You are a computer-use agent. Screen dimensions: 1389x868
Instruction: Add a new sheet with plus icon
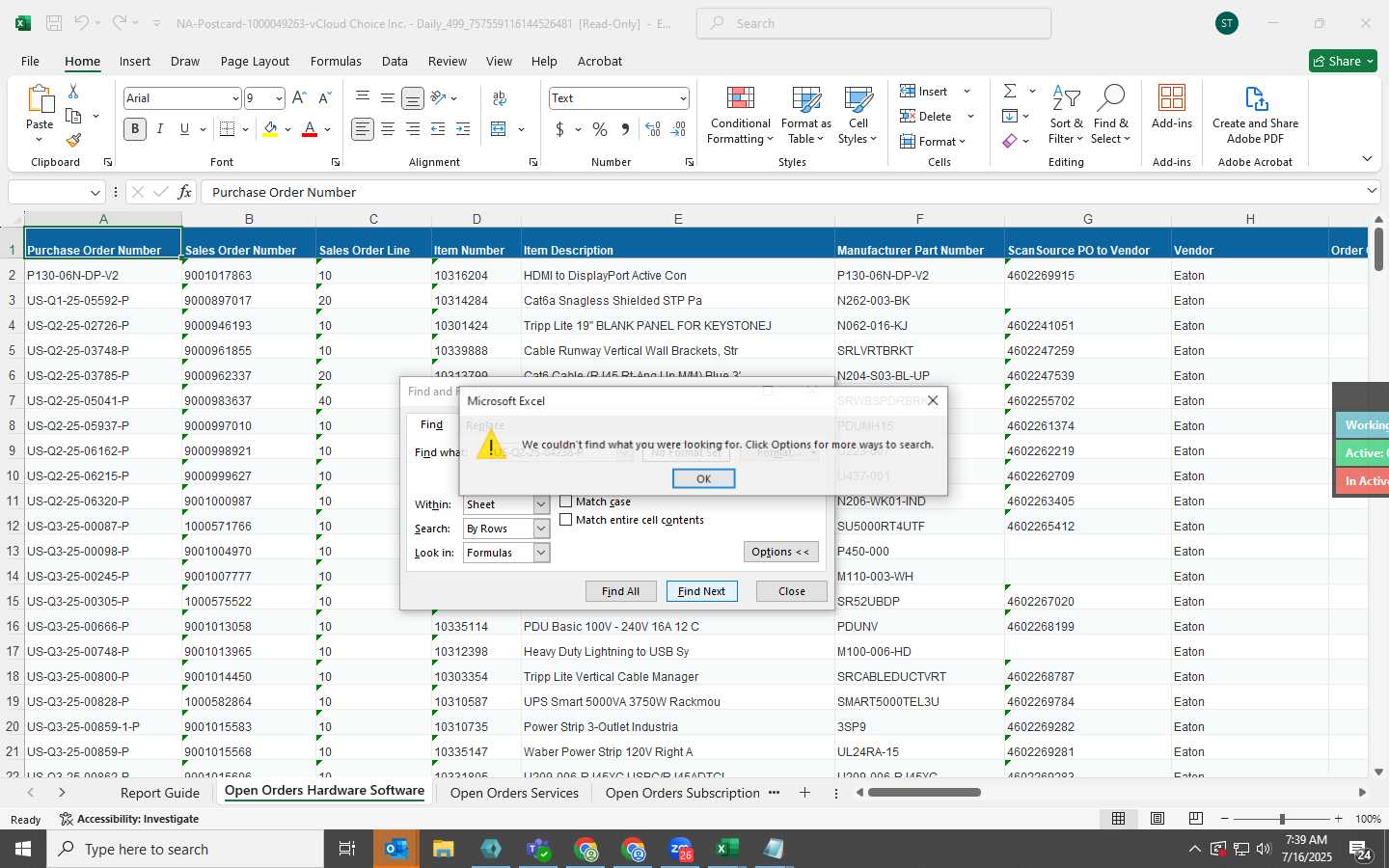tap(804, 793)
